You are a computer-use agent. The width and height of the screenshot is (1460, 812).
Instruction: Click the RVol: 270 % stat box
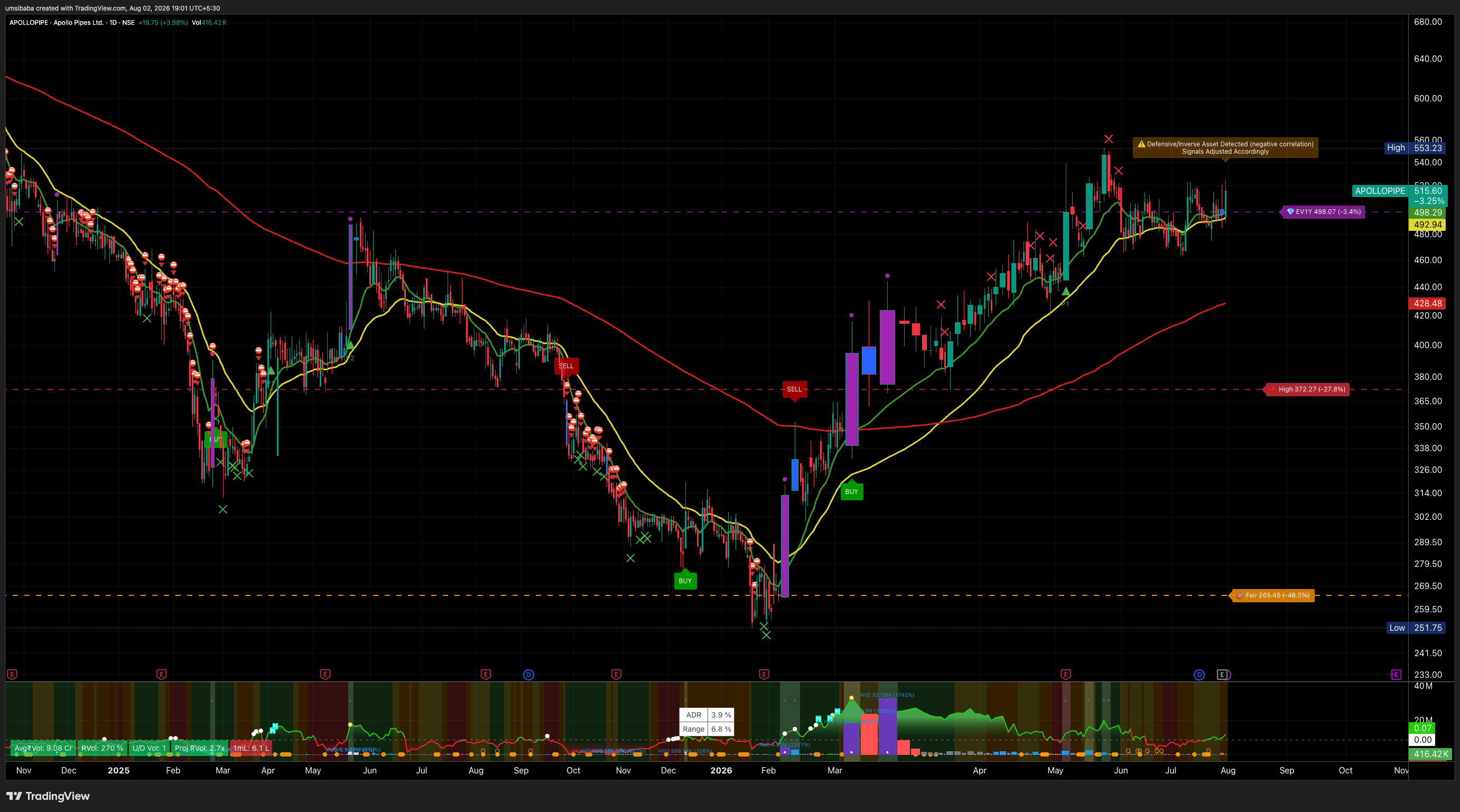102,748
